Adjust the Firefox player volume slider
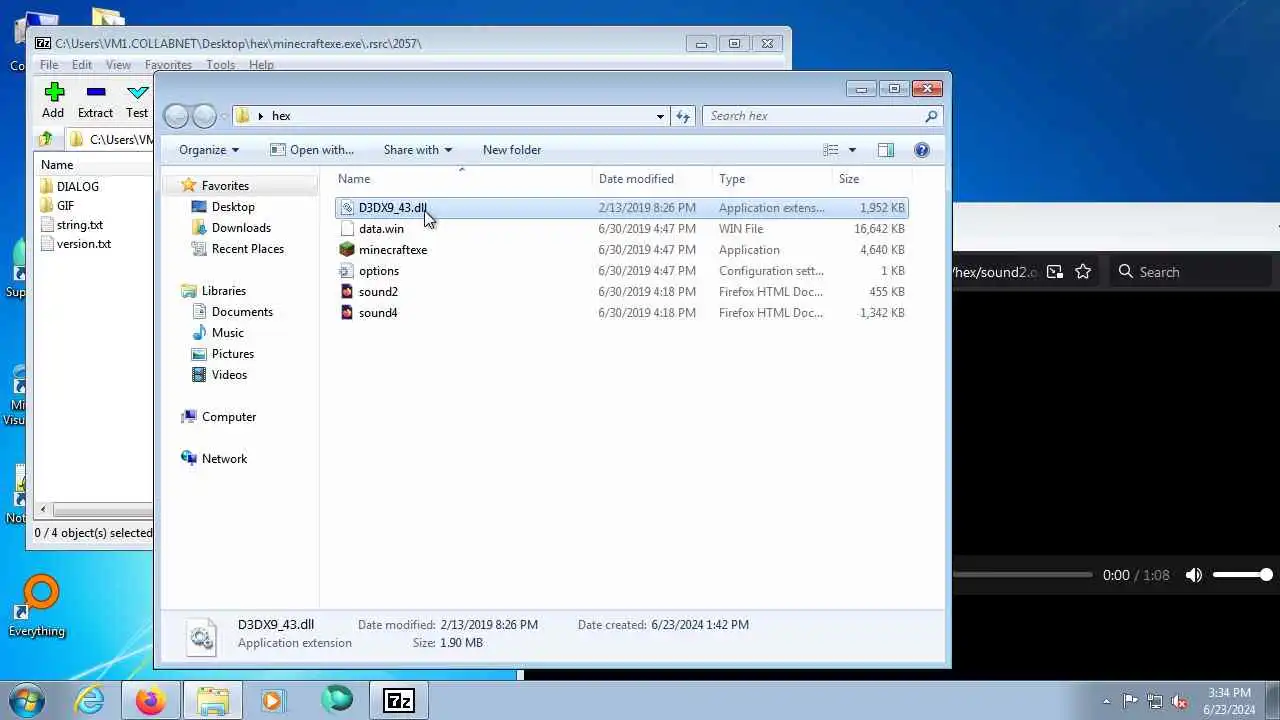This screenshot has width=1280, height=720. pos(1242,575)
